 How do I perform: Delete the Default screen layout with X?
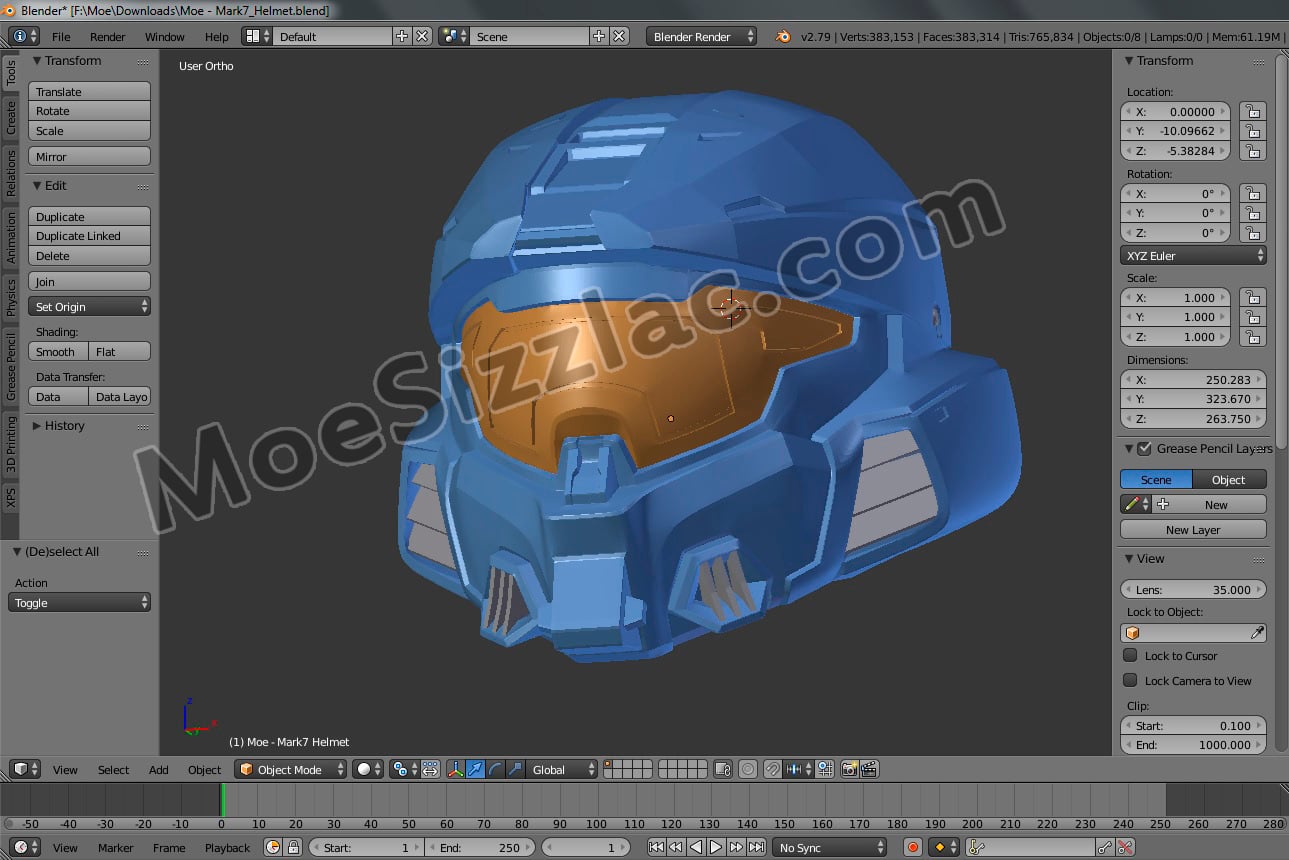[422, 36]
